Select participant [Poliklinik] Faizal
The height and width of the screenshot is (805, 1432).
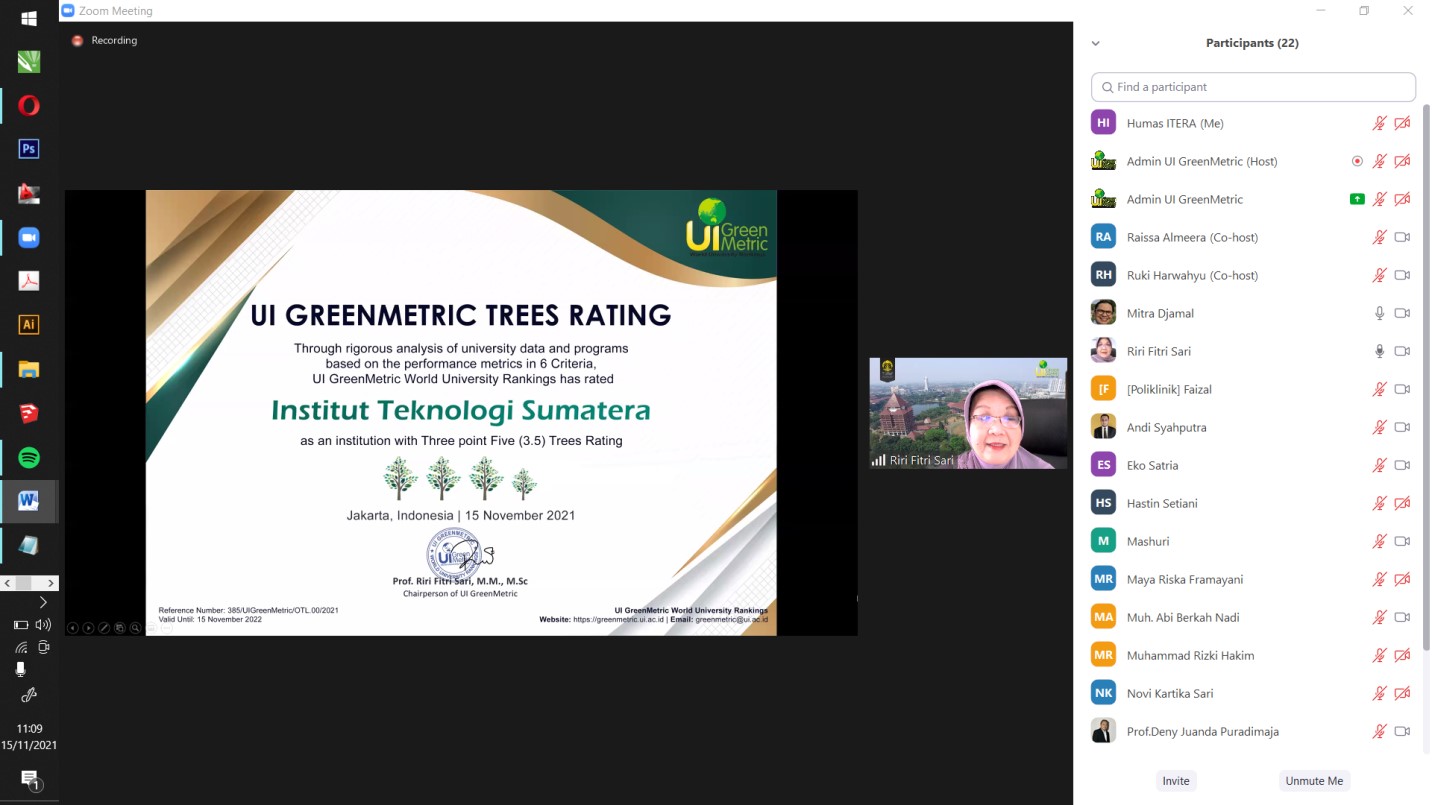point(1169,389)
